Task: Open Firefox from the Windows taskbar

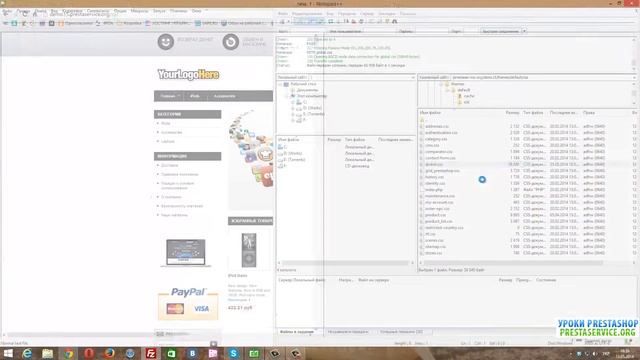Action: point(109,353)
